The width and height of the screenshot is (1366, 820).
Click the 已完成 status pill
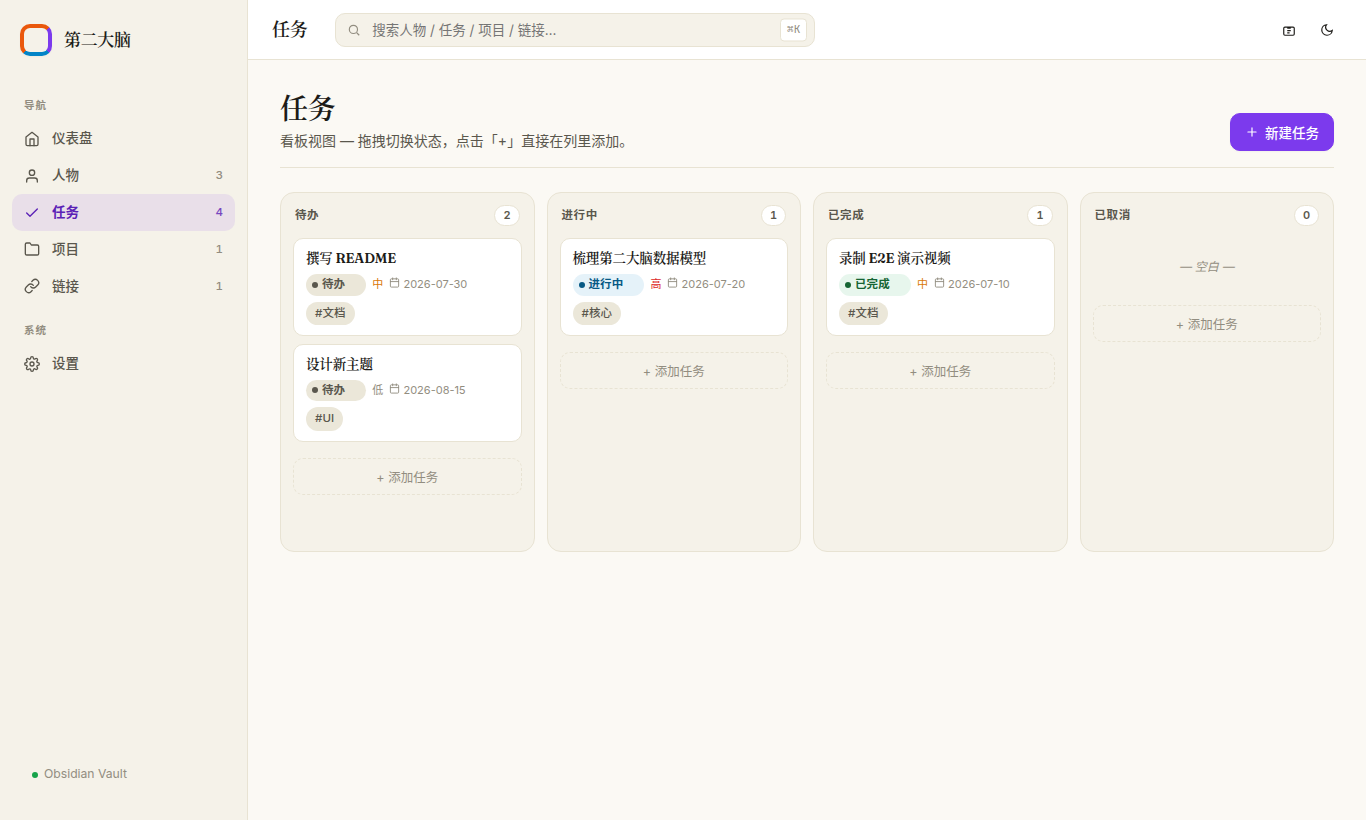click(x=875, y=284)
